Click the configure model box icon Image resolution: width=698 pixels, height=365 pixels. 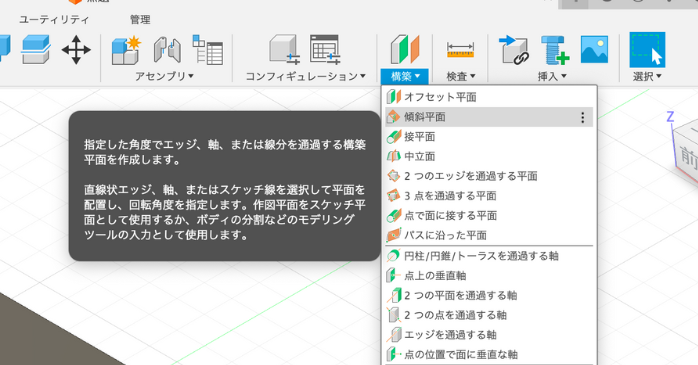tap(284, 50)
